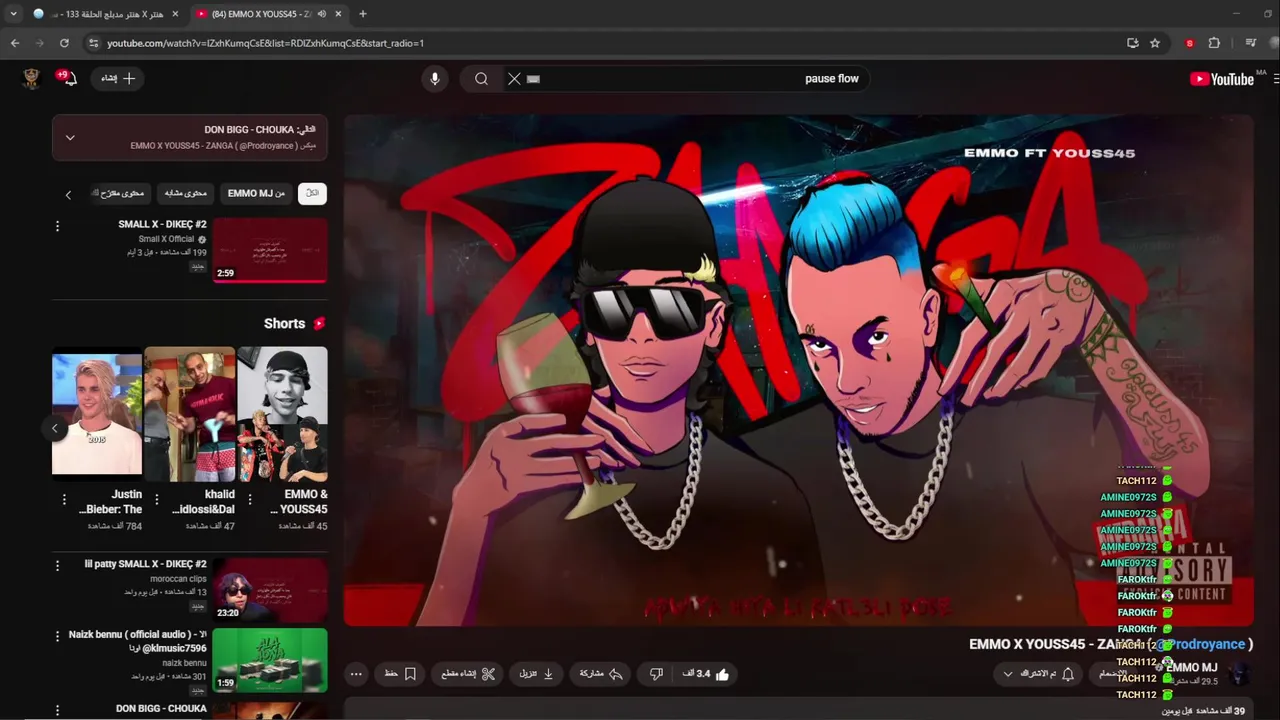Collapse the mix playlist panel chevron
1280x720 pixels.
click(x=70, y=137)
